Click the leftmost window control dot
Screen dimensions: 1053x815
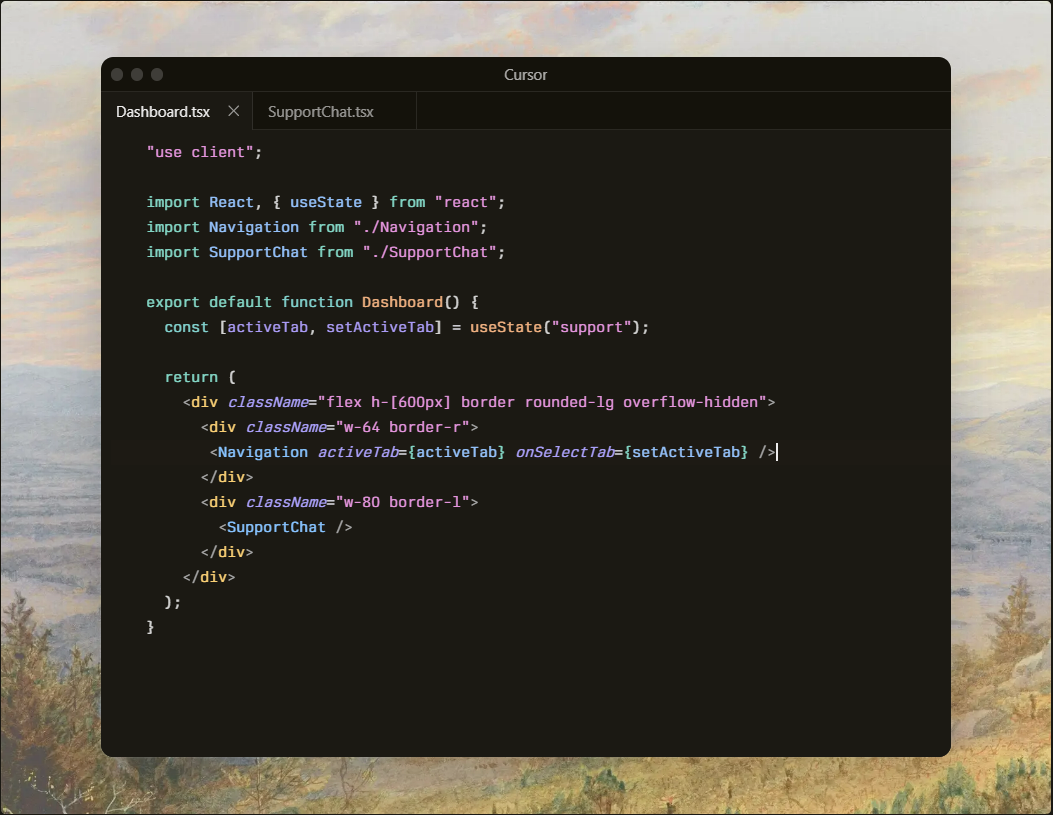[117, 75]
